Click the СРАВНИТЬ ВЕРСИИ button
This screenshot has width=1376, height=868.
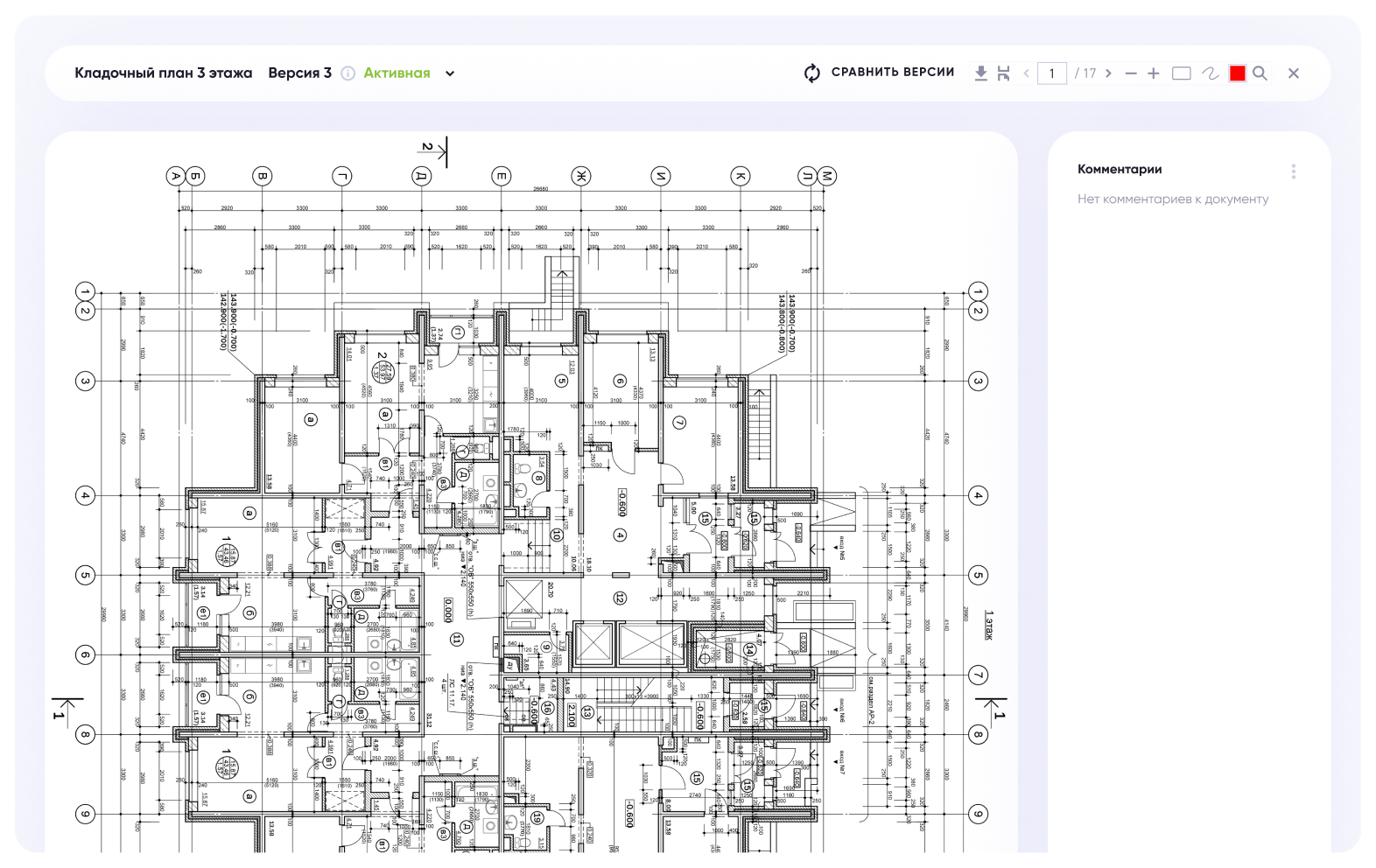point(892,73)
